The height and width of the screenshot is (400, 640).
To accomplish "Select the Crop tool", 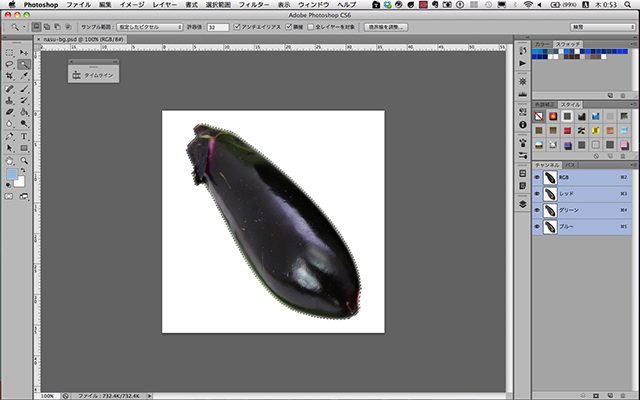I will coord(8,75).
